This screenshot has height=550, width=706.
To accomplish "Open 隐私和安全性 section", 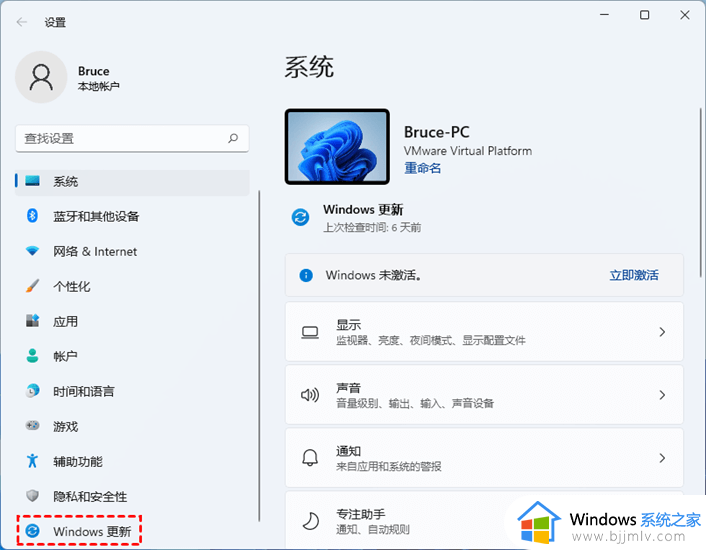I will point(132,496).
